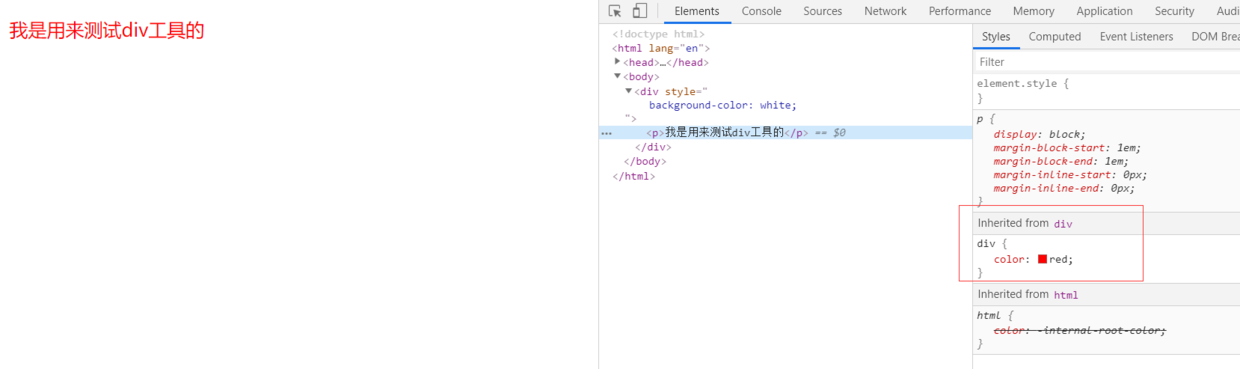The image size is (1240, 369).
Task: Click the p selector in styles pane
Action: tap(980, 119)
